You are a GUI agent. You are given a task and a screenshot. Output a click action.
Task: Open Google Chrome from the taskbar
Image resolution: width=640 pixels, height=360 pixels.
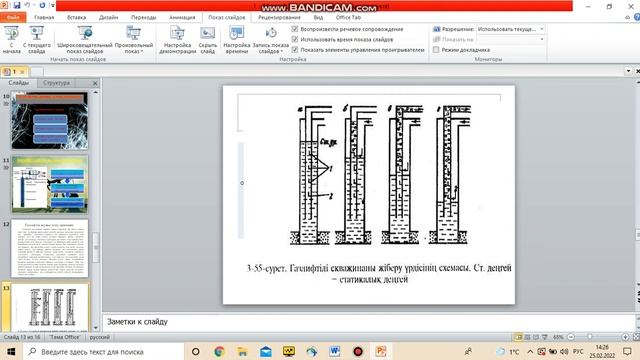pyautogui.click(x=219, y=351)
